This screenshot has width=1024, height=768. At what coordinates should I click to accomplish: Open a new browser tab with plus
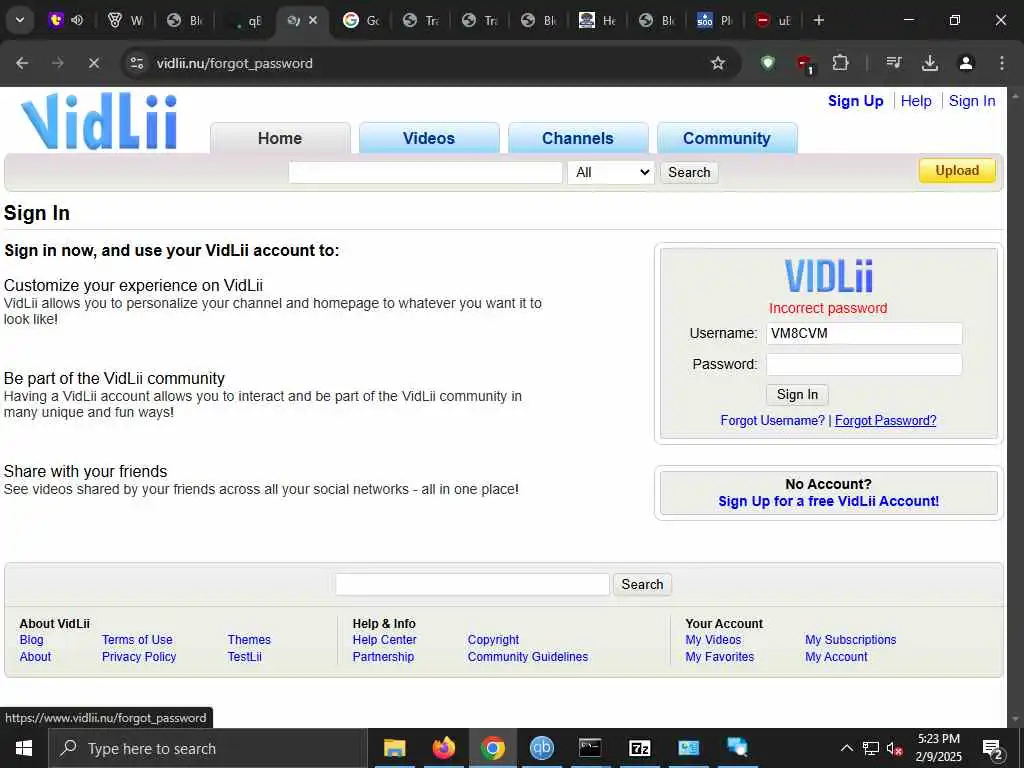(x=818, y=20)
